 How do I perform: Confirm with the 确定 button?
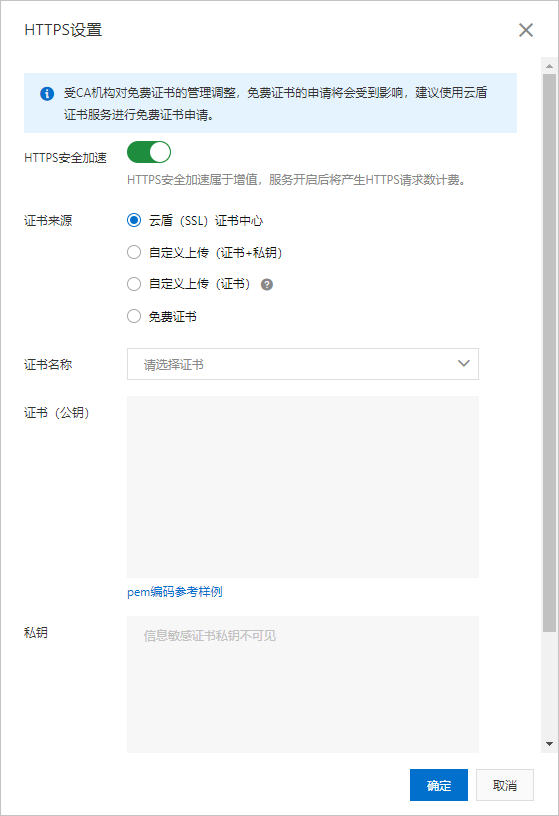[439, 785]
